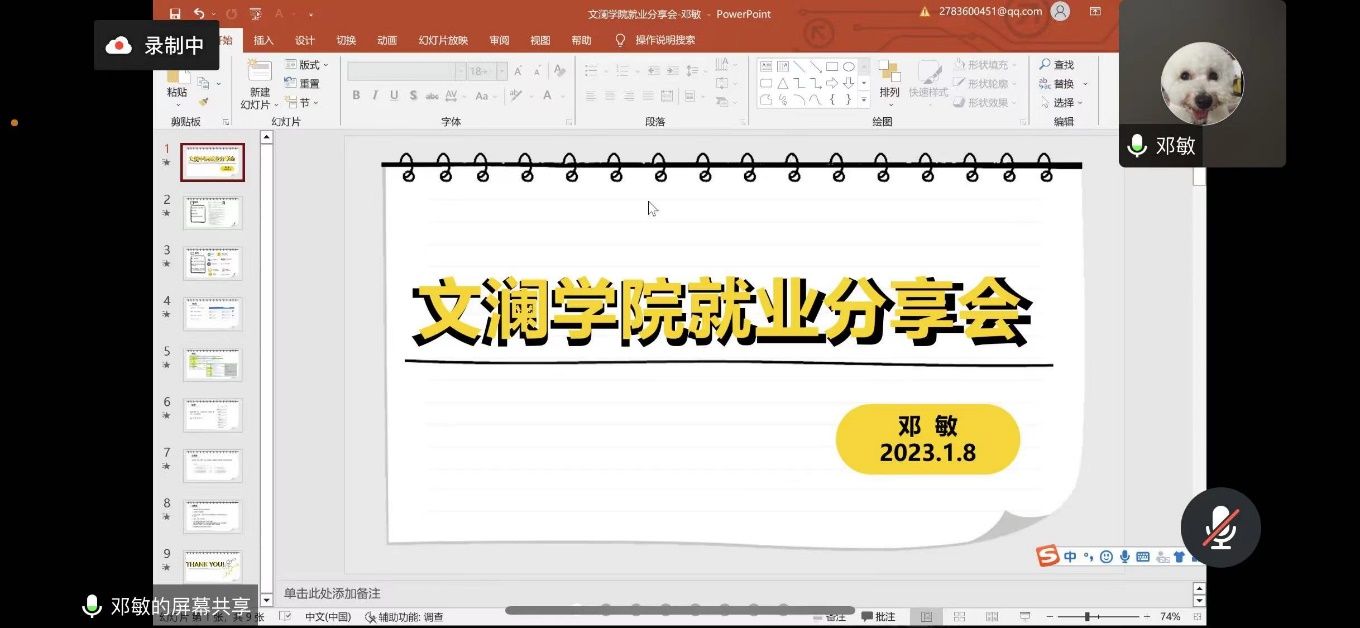This screenshot has width=1360, height=628.
Task: Toggle Bold formatting button
Action: tap(356, 96)
